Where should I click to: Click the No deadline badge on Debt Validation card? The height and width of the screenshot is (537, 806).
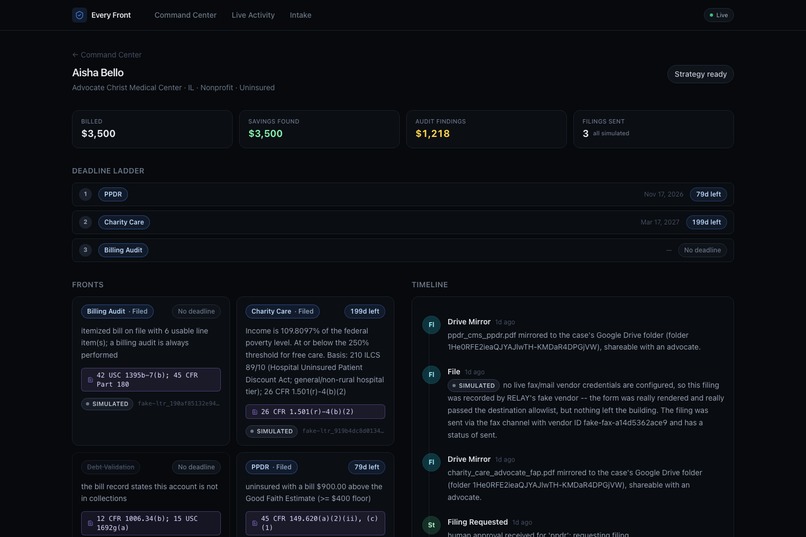click(196, 467)
